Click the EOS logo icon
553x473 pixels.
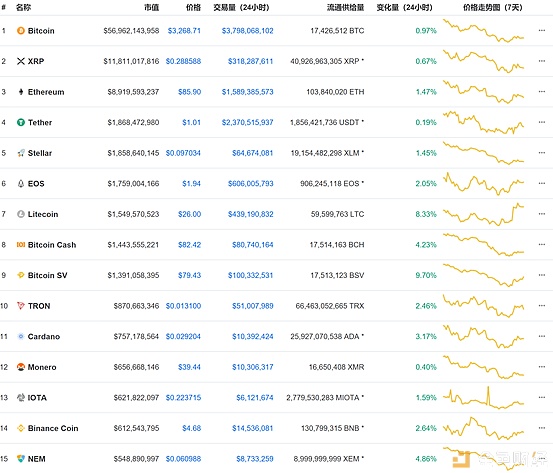pyautogui.click(x=21, y=183)
